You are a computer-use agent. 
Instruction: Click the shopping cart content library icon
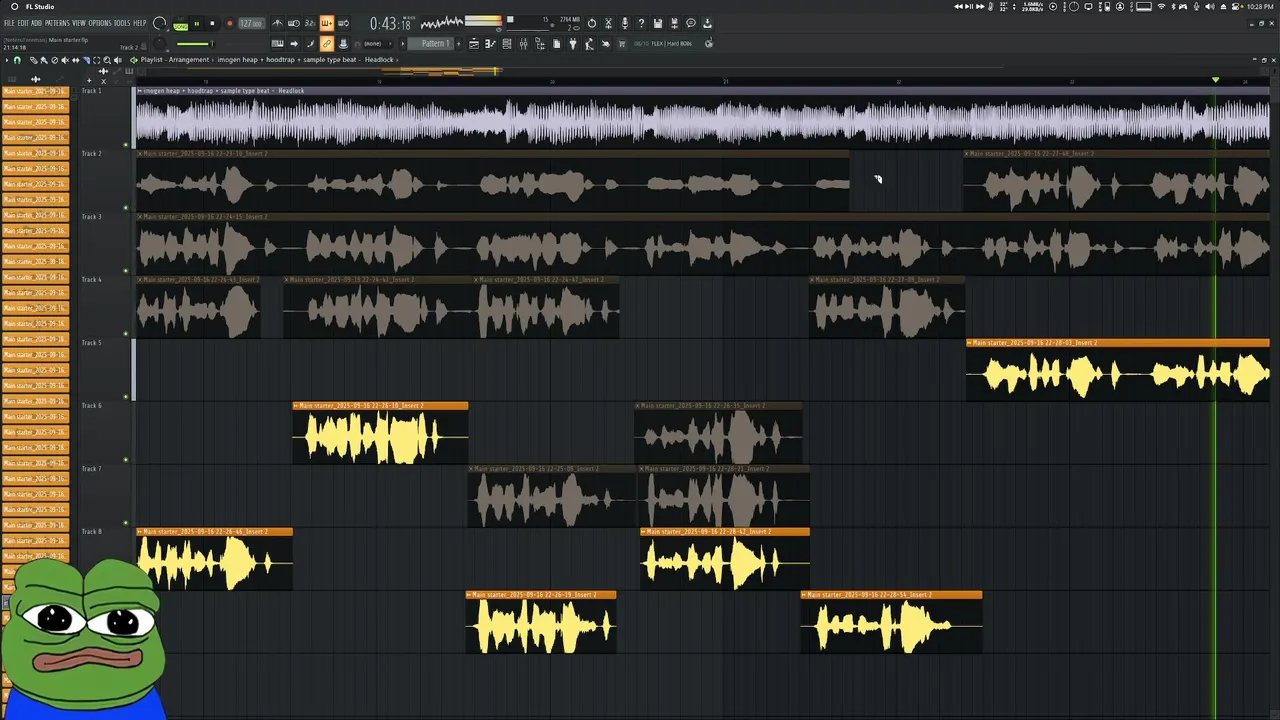[x=622, y=44]
